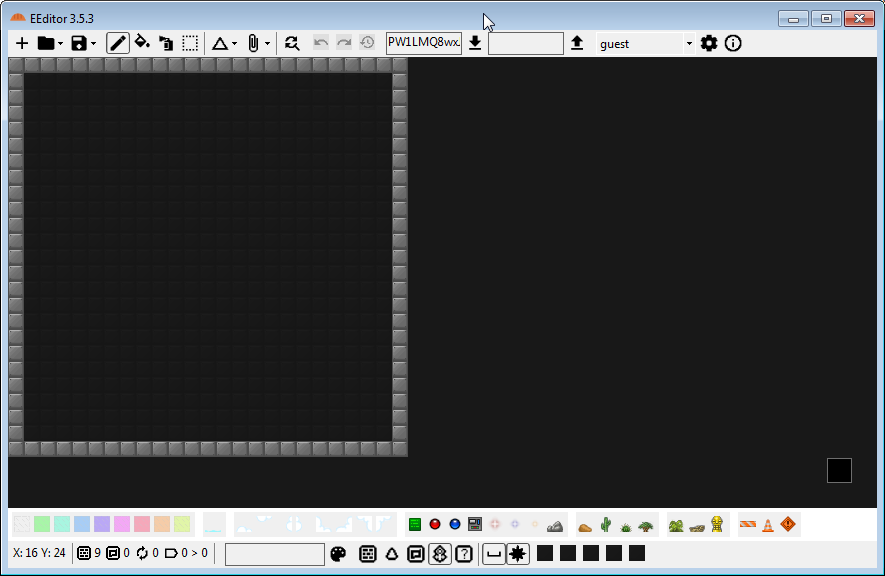Image resolution: width=885 pixels, height=576 pixels.
Task: Open the edit history clock icon
Action: pos(367,43)
